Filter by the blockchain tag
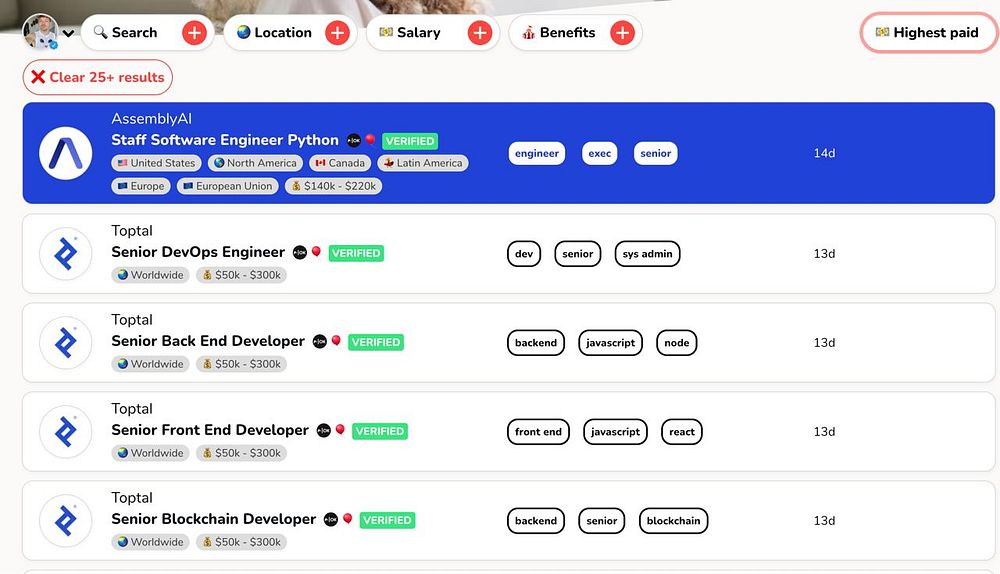 [673, 520]
